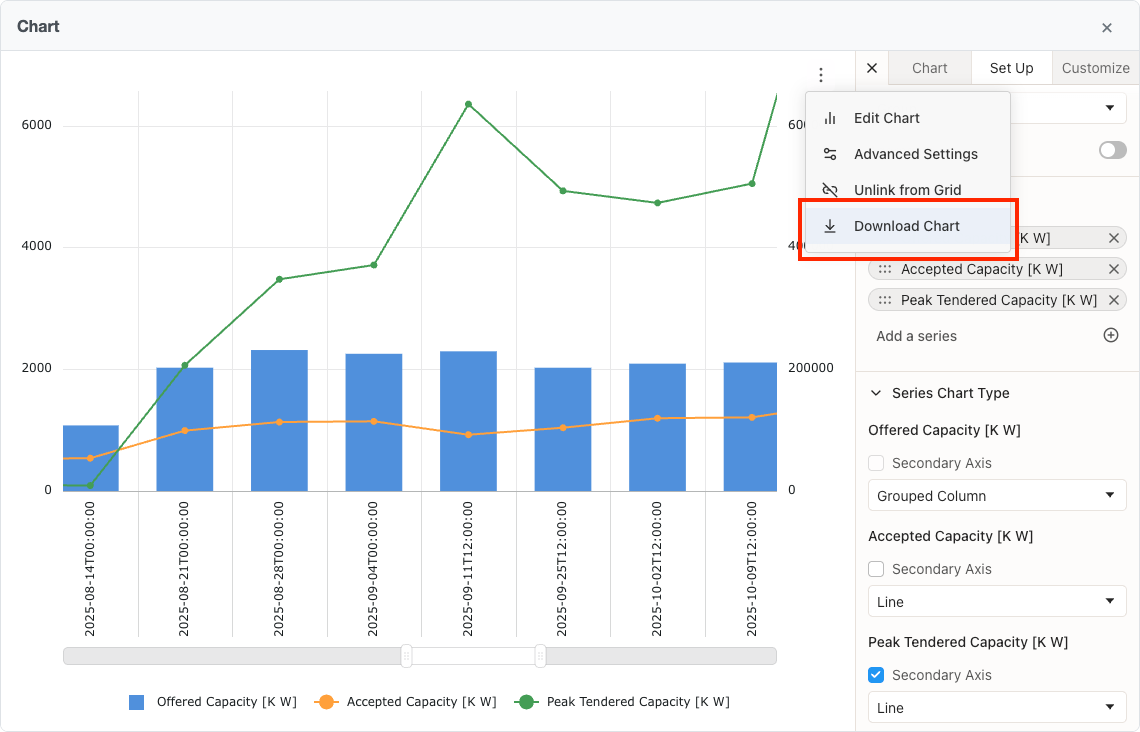Image resolution: width=1140 pixels, height=732 pixels.
Task: Remove the Peak Tendered Capacity series chip
Action: (x=1113, y=300)
